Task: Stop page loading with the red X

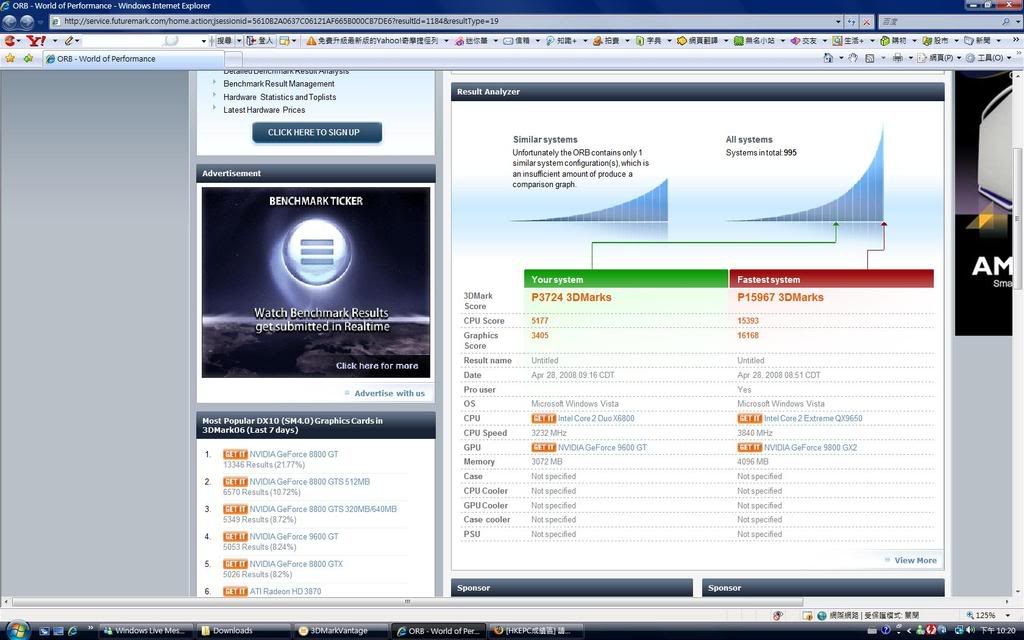Action: (867, 22)
